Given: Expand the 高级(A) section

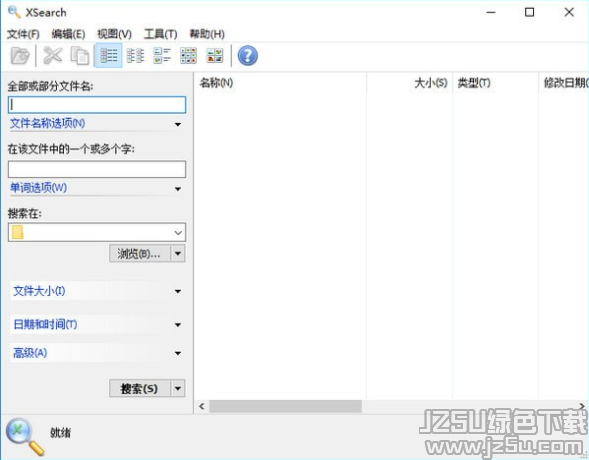Looking at the screenshot, I should (96, 353).
